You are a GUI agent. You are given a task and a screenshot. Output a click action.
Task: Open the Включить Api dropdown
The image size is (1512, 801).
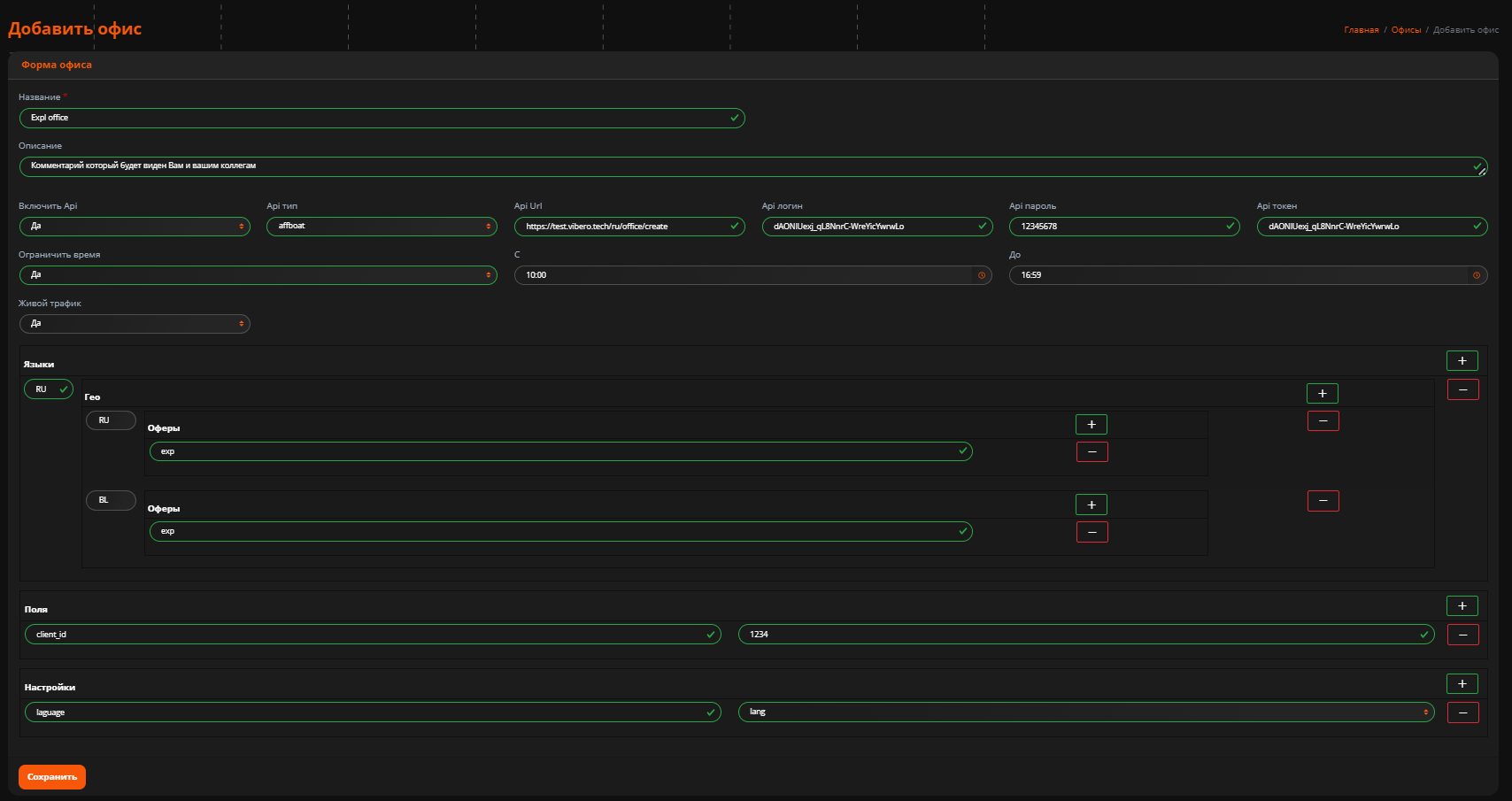pyautogui.click(x=135, y=227)
